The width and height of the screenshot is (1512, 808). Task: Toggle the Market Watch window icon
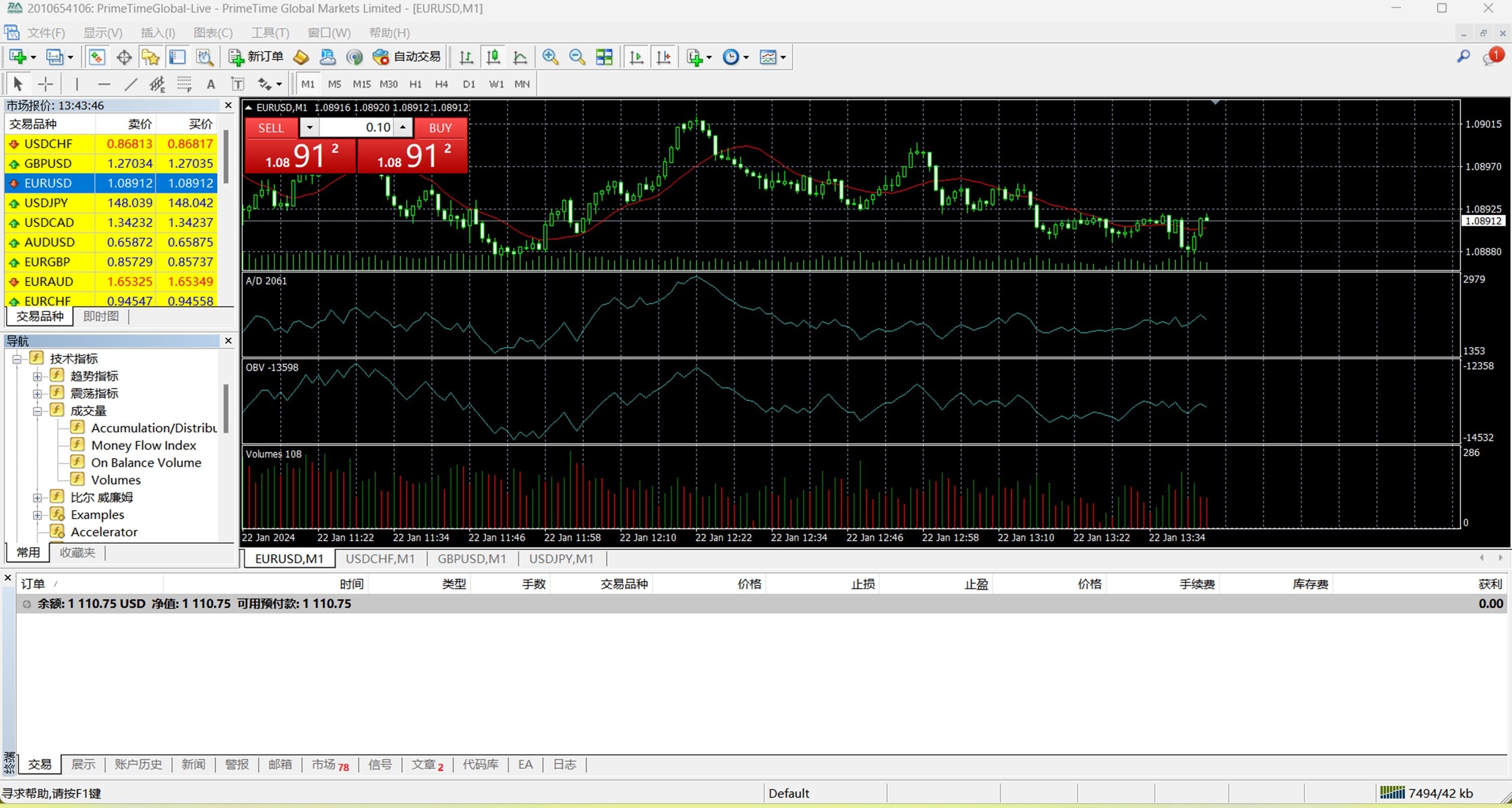(x=97, y=57)
